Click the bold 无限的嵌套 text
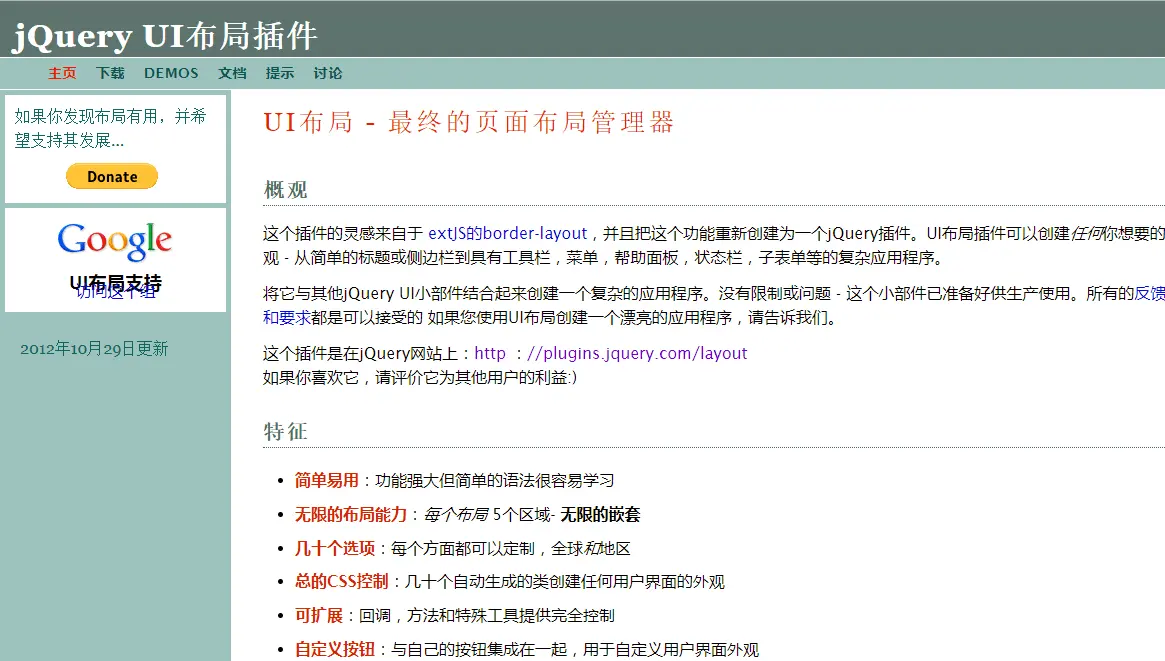The height and width of the screenshot is (661, 1165). pos(600,515)
